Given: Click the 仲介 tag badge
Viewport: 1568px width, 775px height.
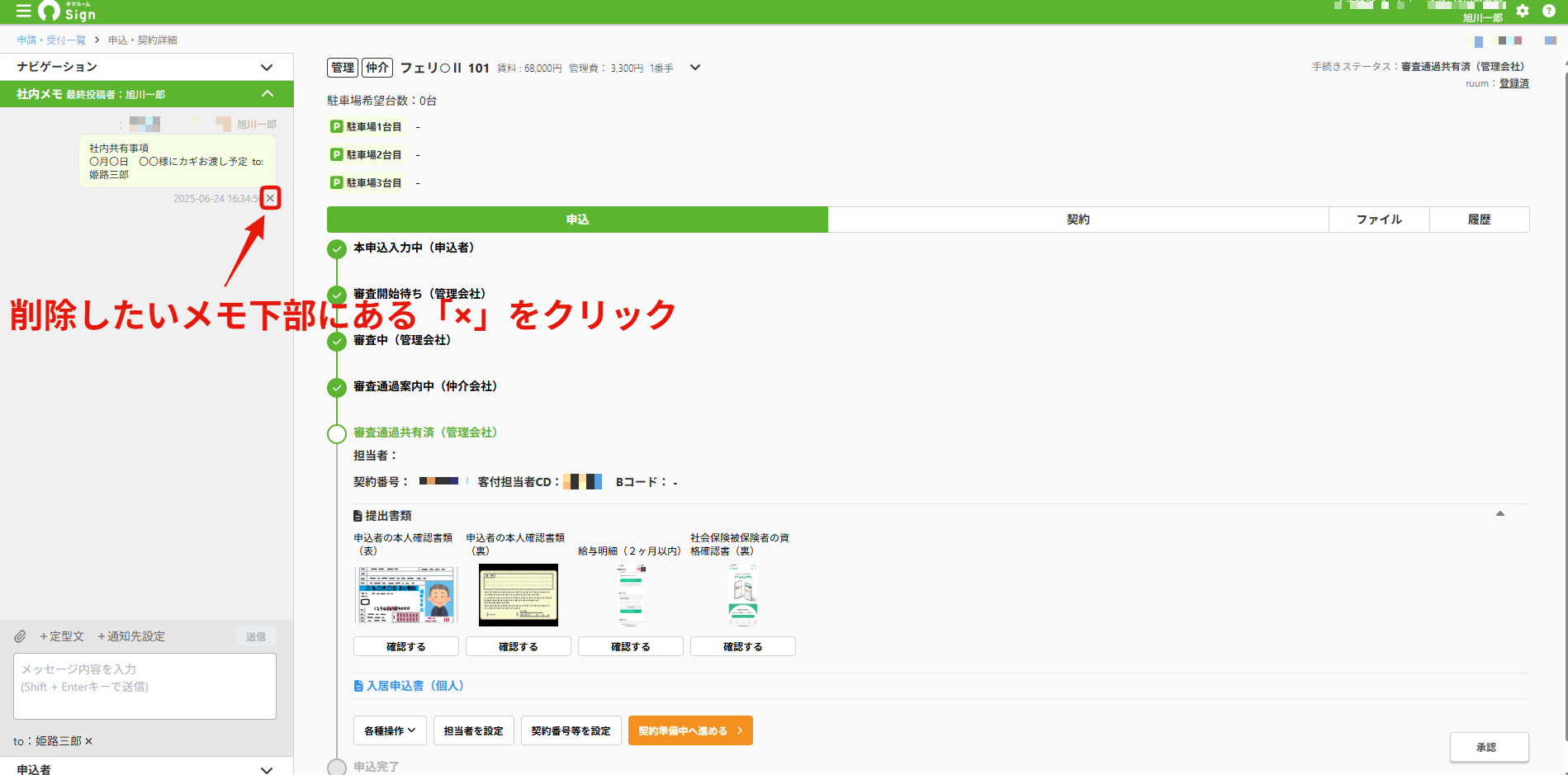Looking at the screenshot, I should (377, 68).
